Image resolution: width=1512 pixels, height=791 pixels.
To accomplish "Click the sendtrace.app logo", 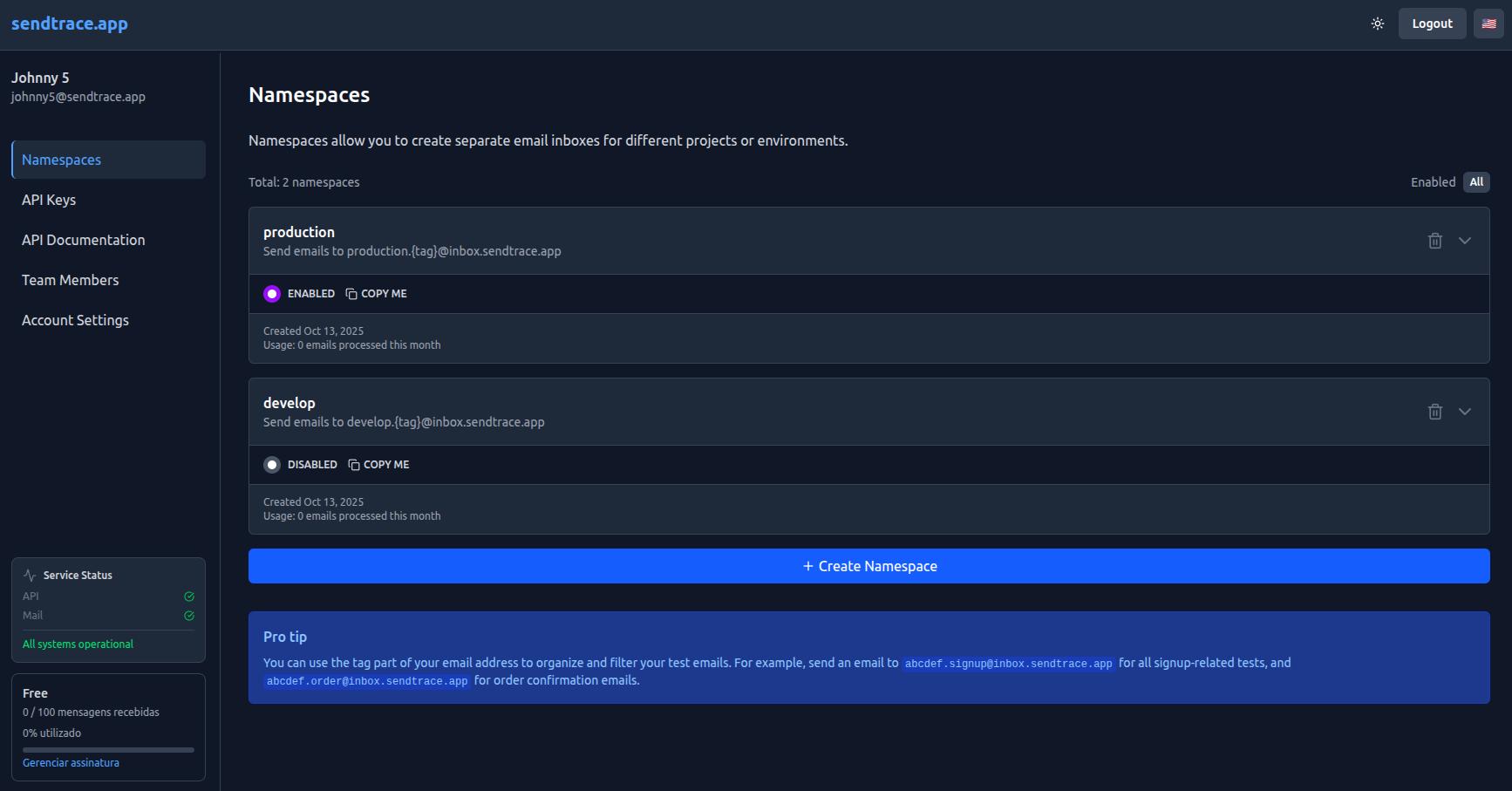I will 70,24.
